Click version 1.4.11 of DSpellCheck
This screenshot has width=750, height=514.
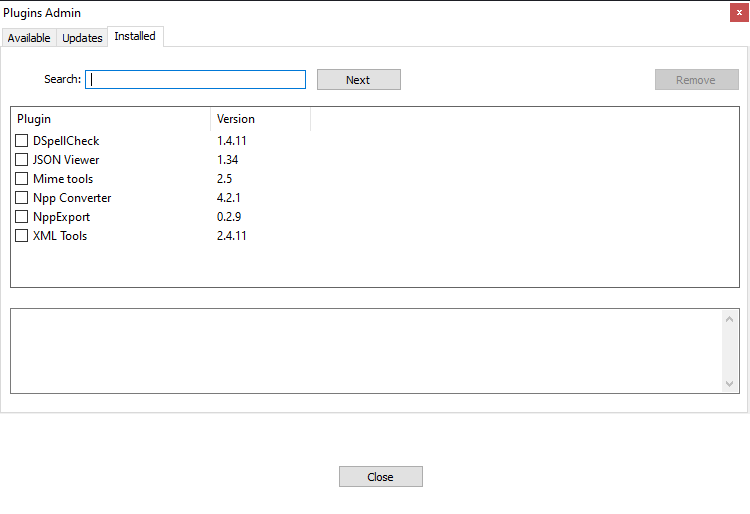pos(232,141)
